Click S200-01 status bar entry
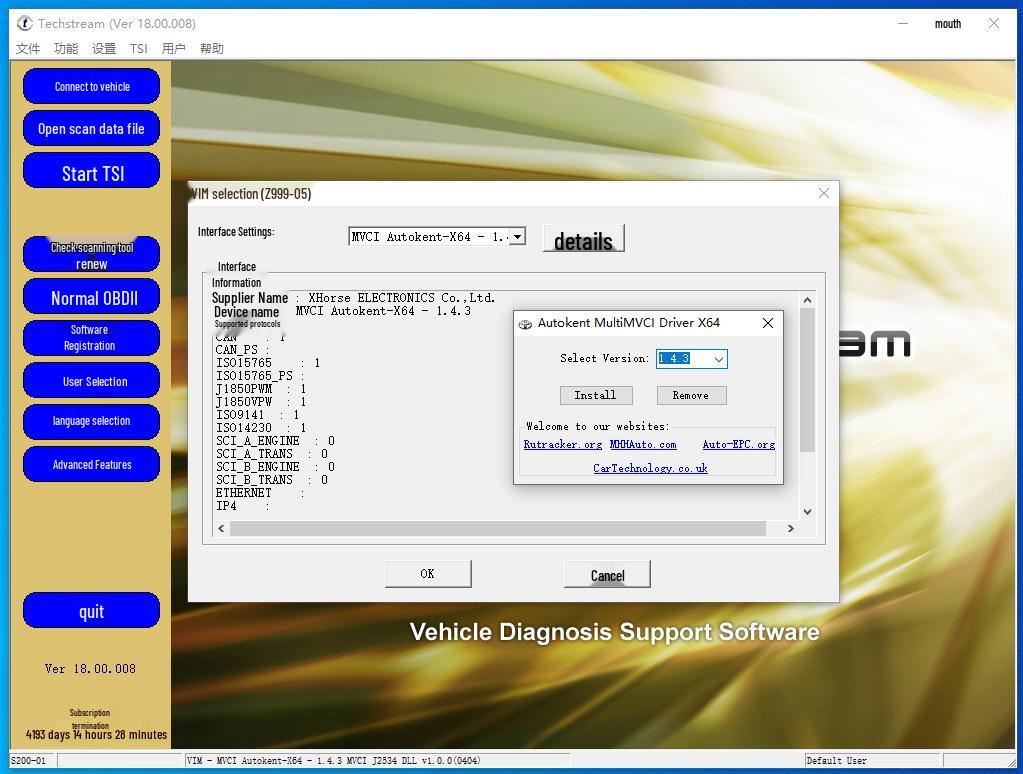 coord(28,761)
